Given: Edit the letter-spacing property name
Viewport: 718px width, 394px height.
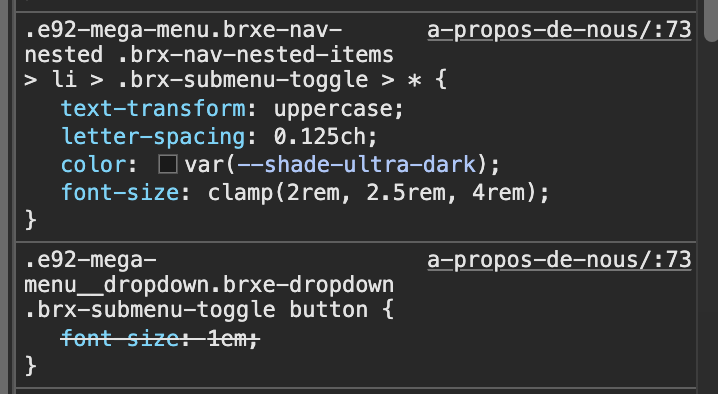Looking at the screenshot, I should tap(153, 137).
